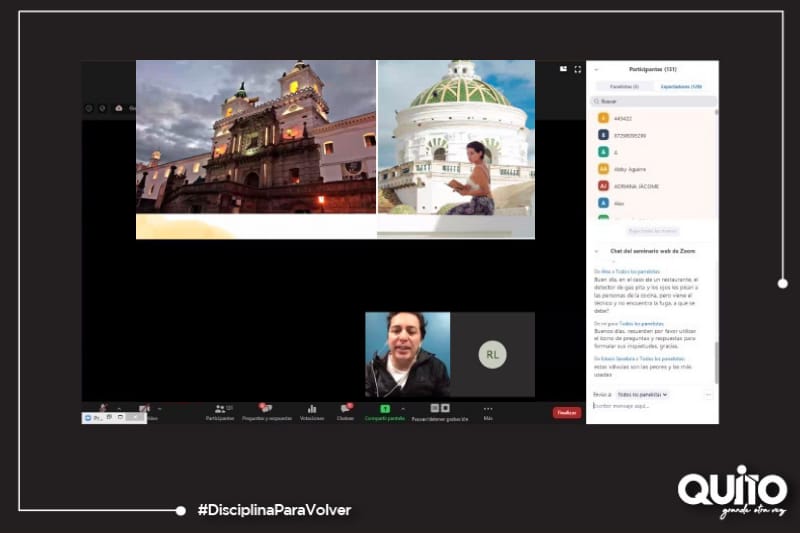Click the button below participant list
The image size is (800, 533).
652,231
